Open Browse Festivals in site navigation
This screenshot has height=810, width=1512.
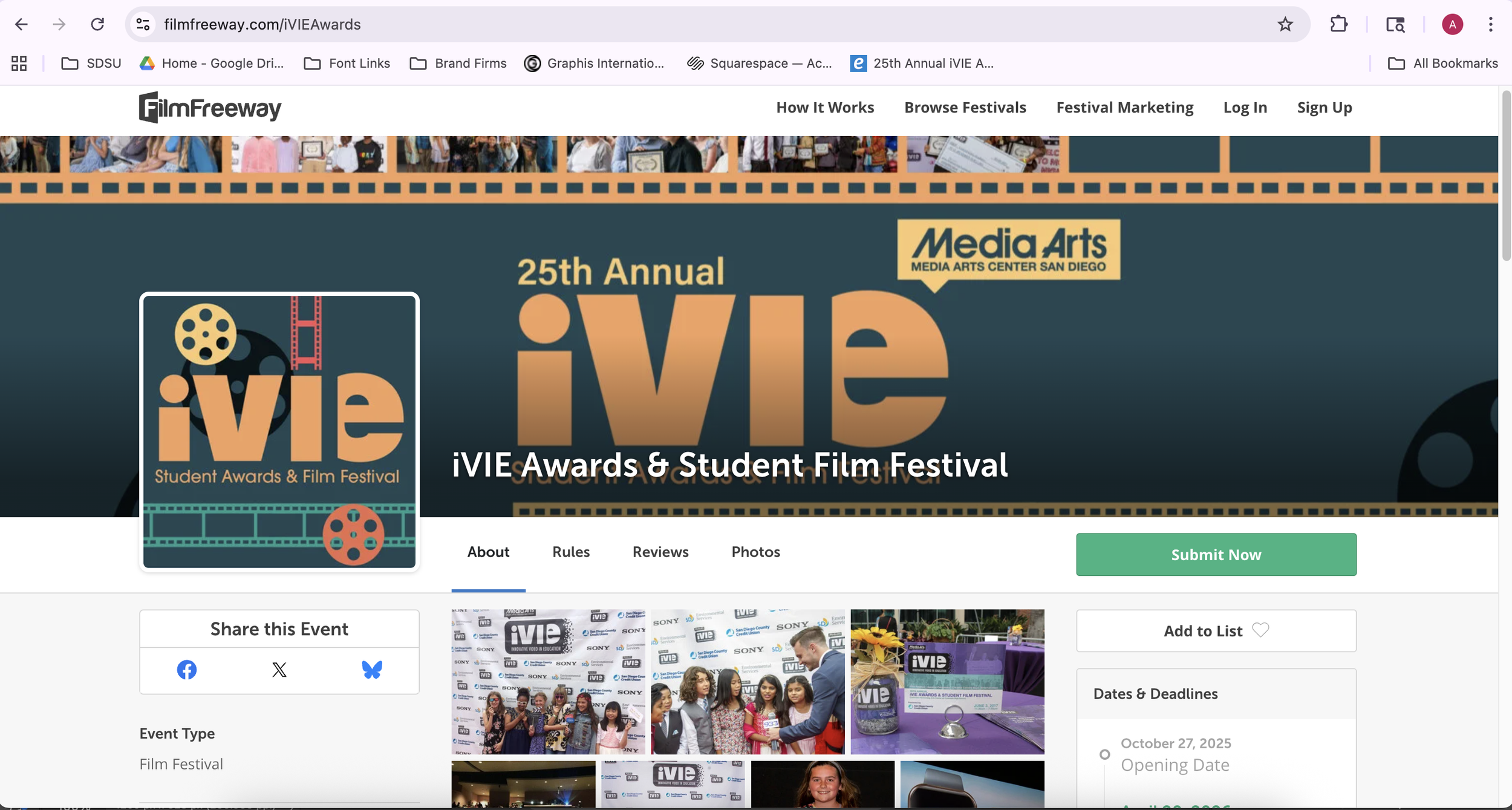(x=965, y=108)
